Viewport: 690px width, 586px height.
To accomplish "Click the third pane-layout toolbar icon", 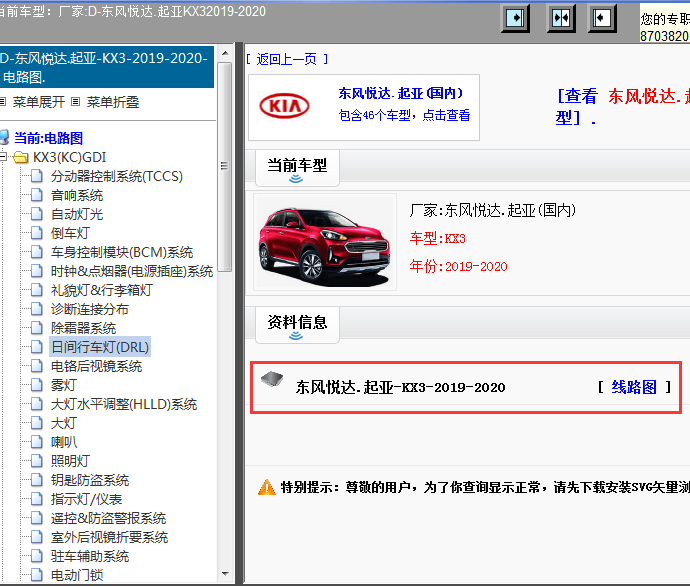I will [x=602, y=18].
